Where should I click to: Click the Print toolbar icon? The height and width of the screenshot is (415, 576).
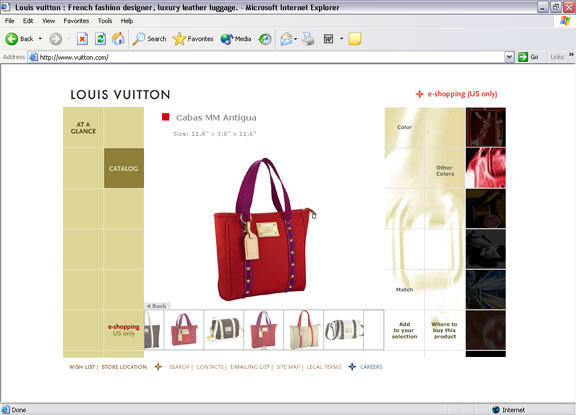[x=308, y=39]
